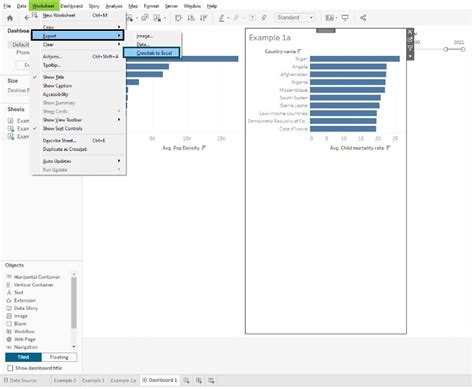Click the highlight pencil toolbar icon
The image size is (474, 389).
coord(222,18)
